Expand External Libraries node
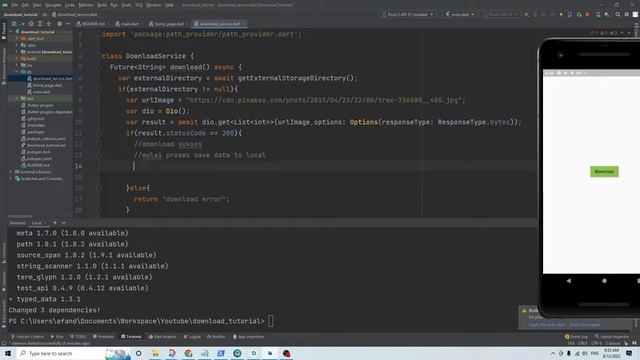640x360 pixels. click(x=11, y=172)
